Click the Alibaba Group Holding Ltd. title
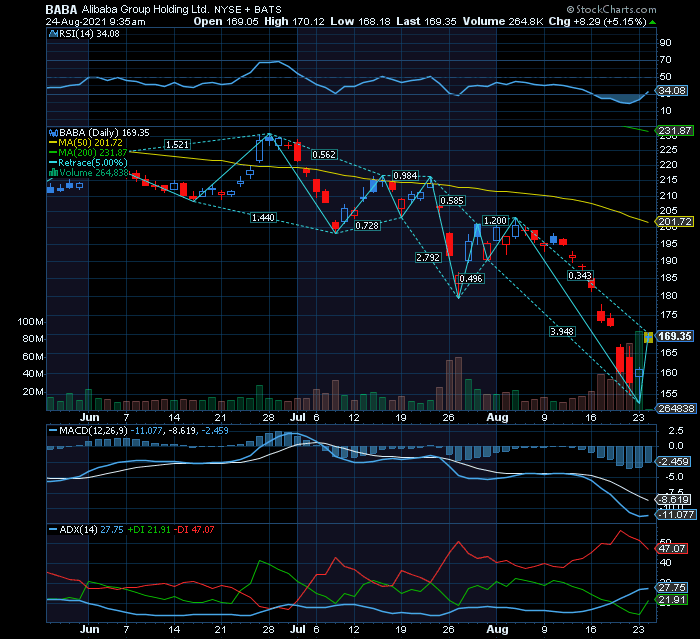Screen dimensions: 700x639 (146, 9)
